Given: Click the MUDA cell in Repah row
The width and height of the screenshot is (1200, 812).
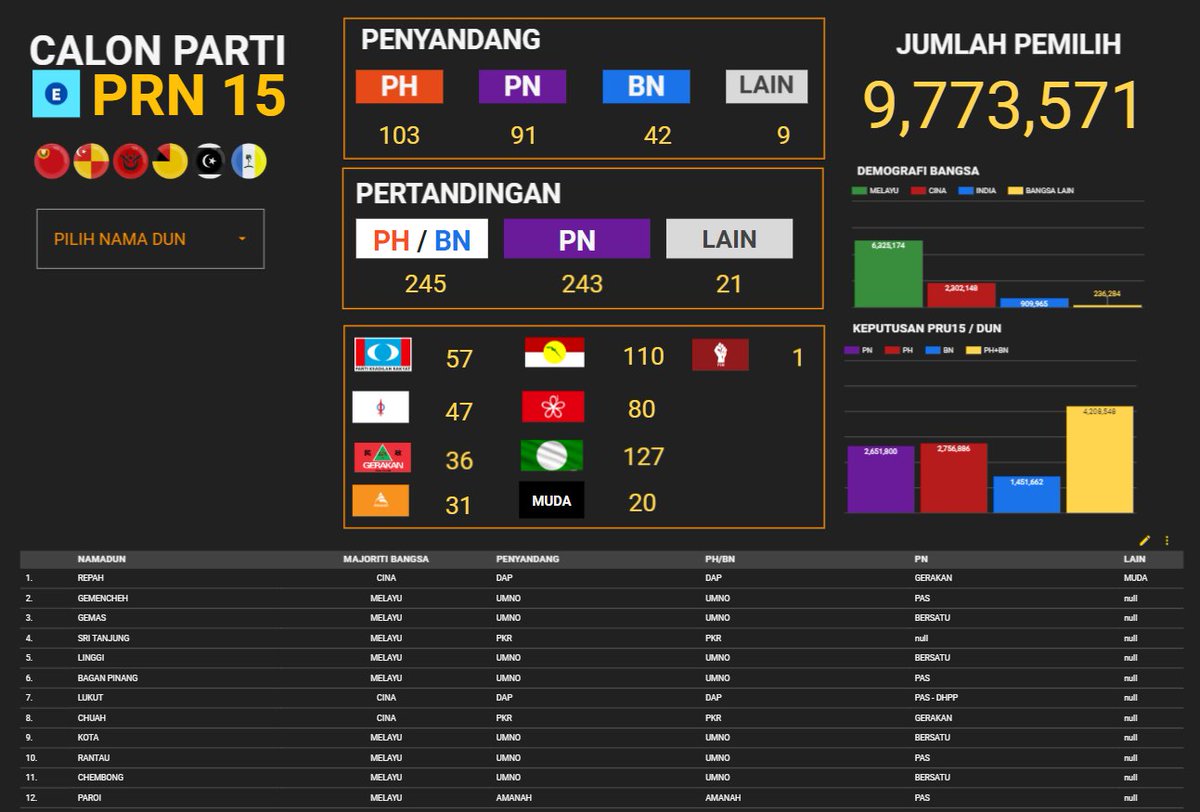Looking at the screenshot, I should [x=1135, y=578].
